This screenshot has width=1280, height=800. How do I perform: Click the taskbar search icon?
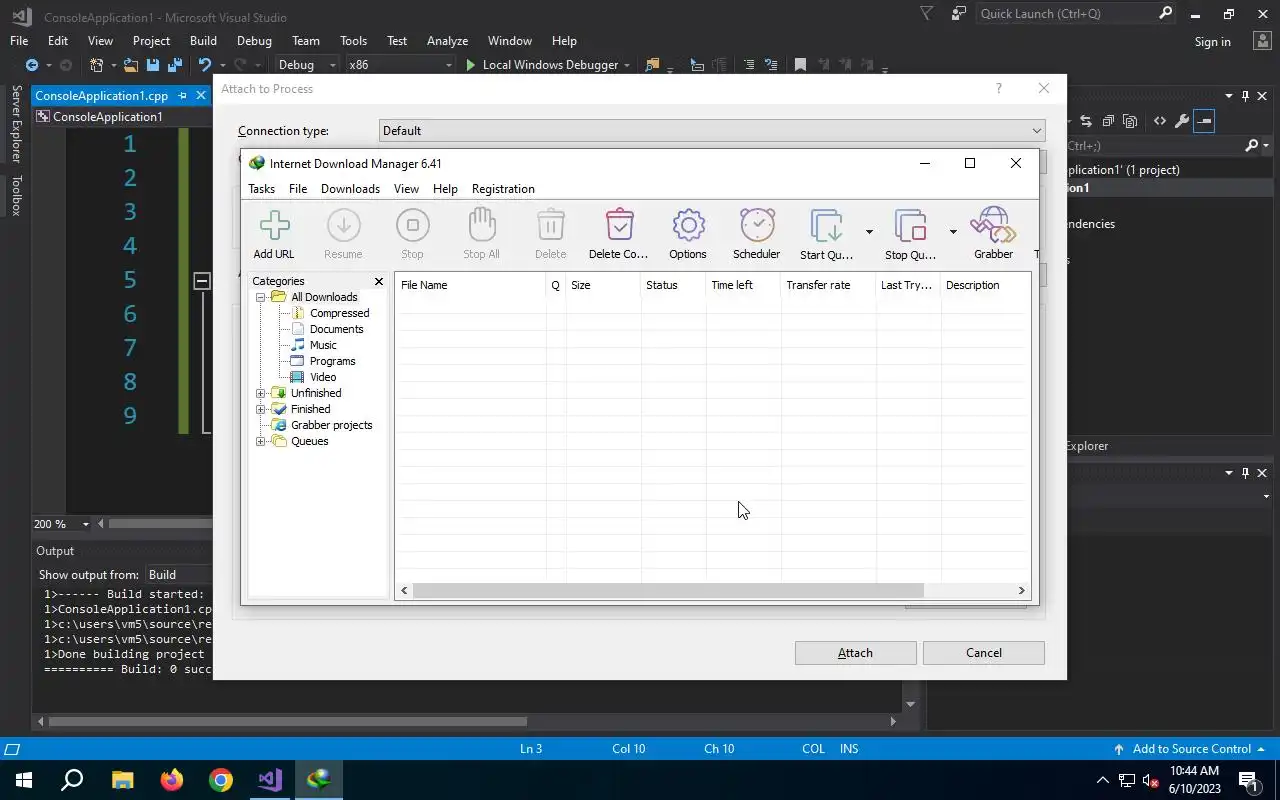(x=72, y=780)
